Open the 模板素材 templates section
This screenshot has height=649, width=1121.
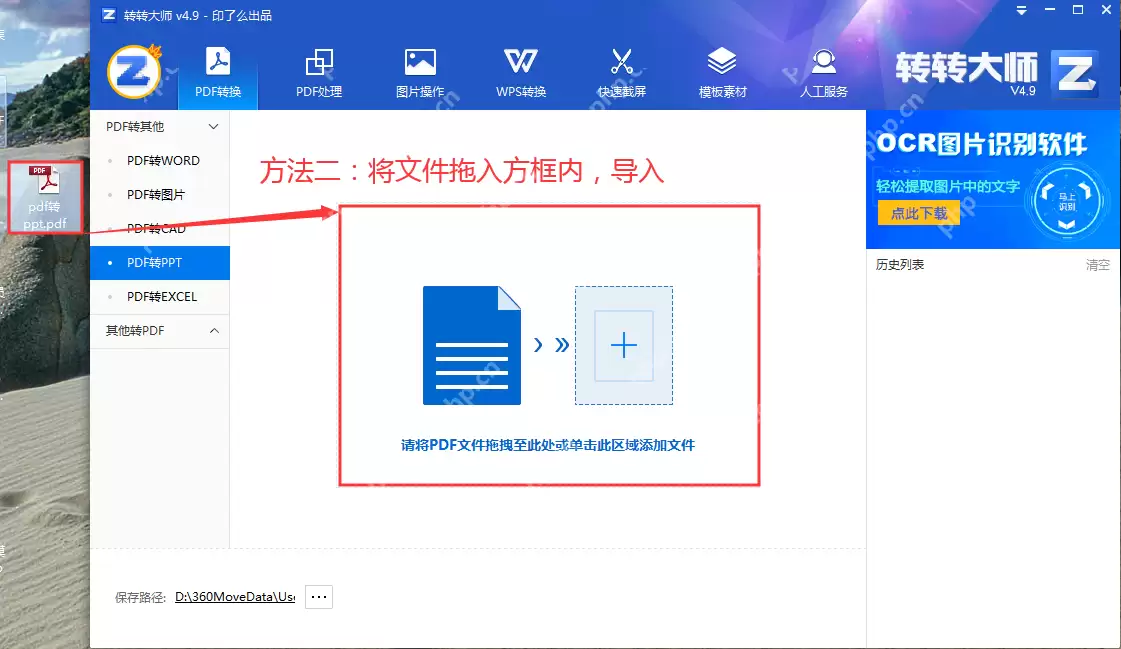[x=722, y=70]
